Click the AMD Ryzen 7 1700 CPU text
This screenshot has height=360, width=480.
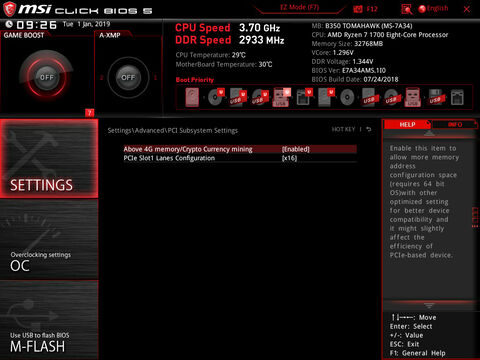pyautogui.click(x=380, y=35)
